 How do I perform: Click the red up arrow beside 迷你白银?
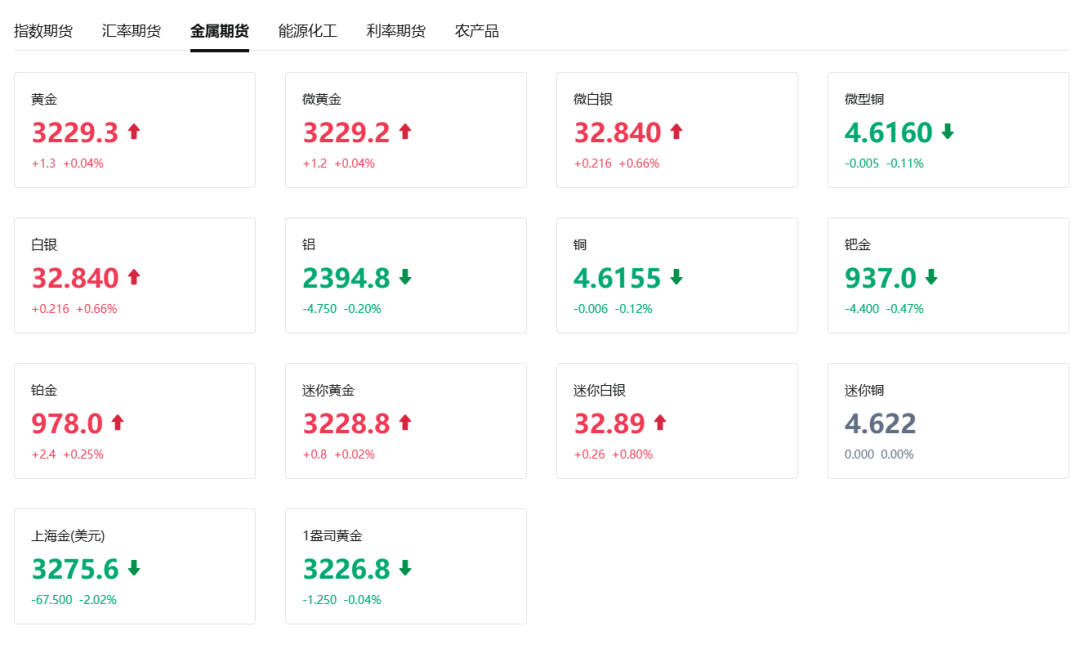coord(659,422)
